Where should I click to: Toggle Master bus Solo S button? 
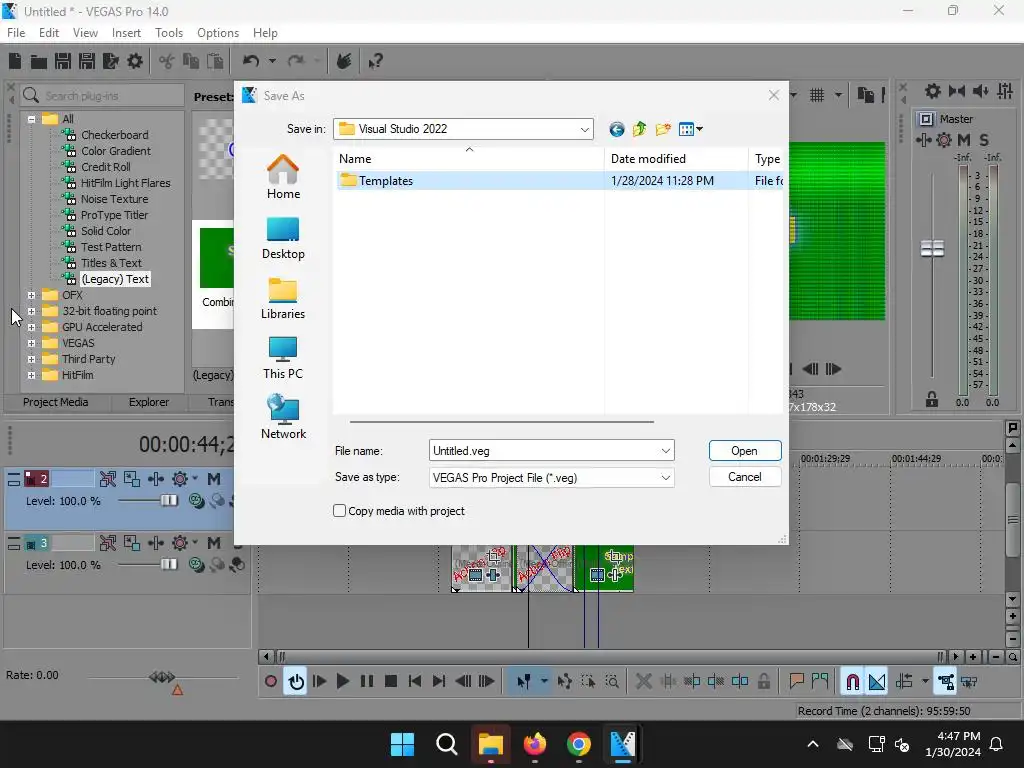(x=984, y=140)
